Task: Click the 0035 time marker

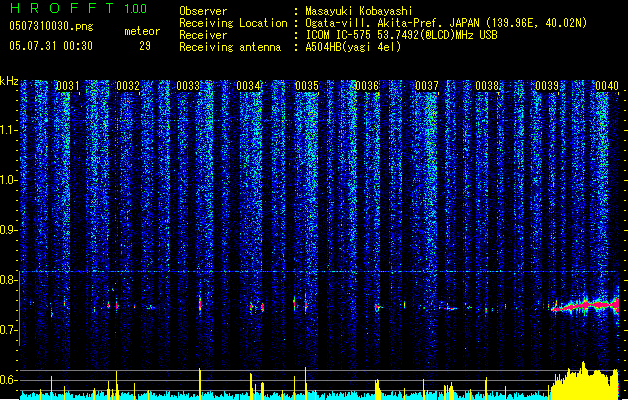Action: click(x=307, y=86)
